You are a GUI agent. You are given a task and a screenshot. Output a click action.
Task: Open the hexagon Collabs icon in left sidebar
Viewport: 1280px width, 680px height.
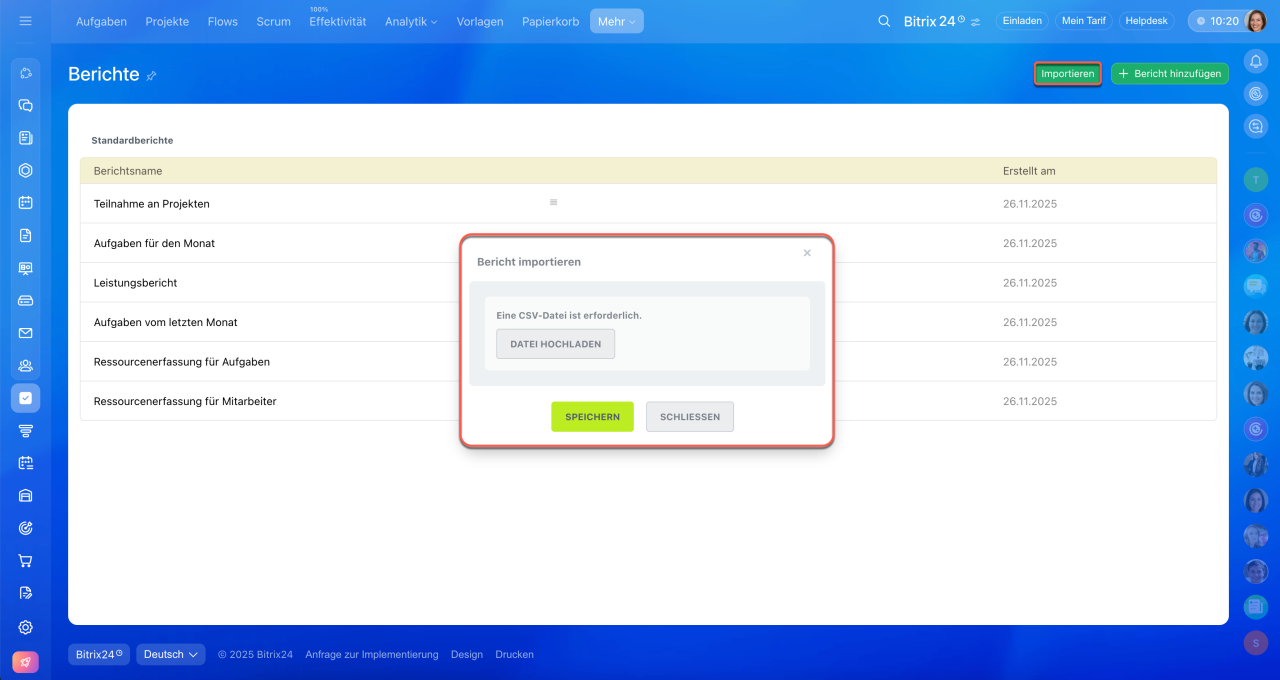[x=26, y=170]
